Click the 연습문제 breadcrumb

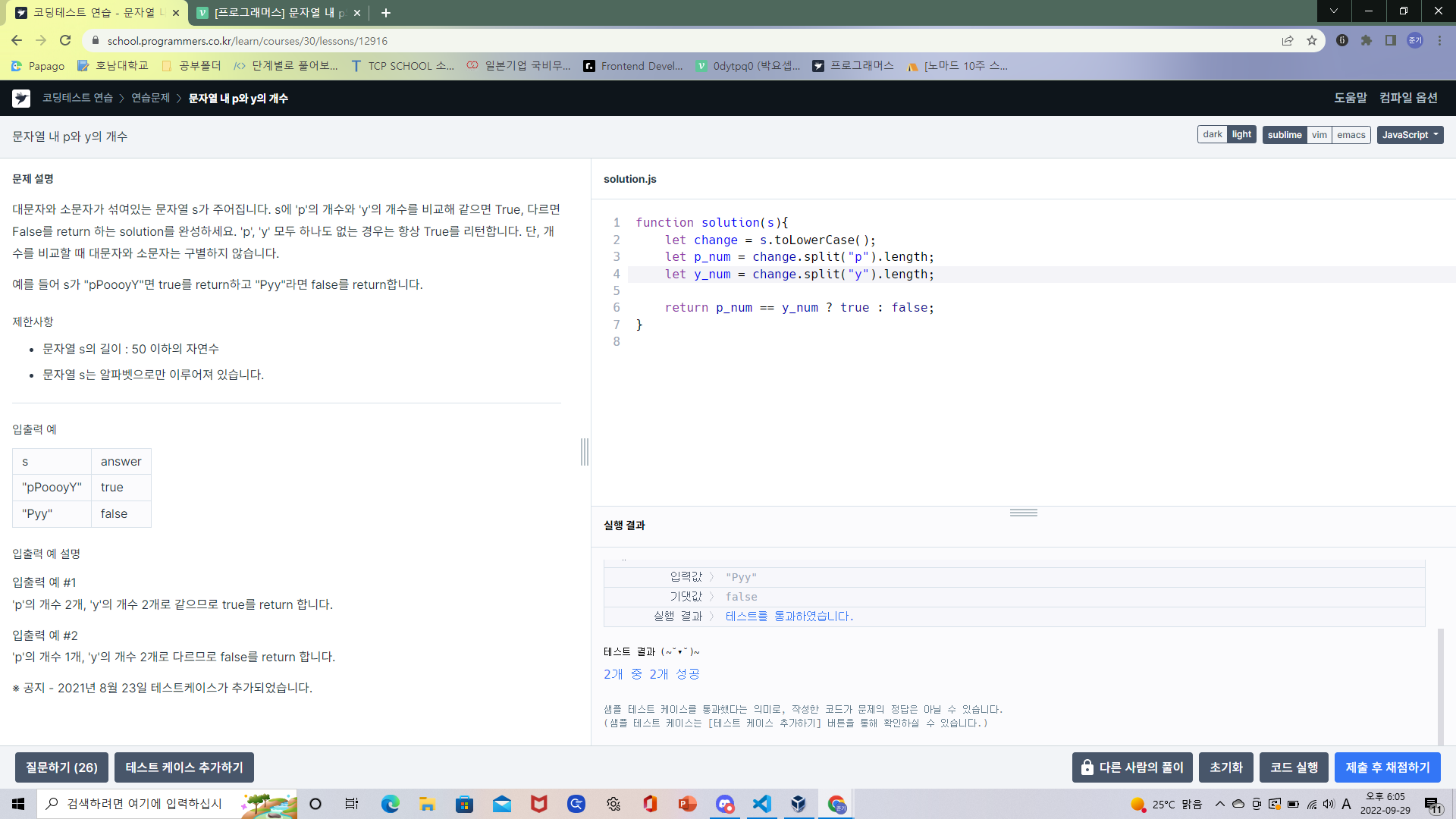point(150,98)
